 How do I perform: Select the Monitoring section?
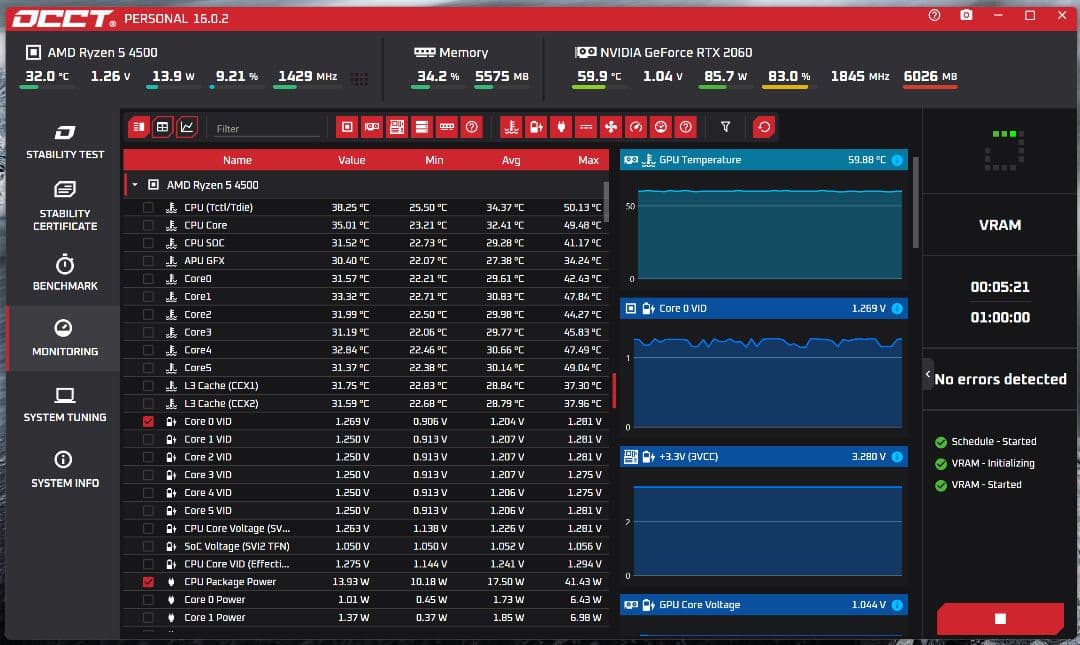point(65,338)
